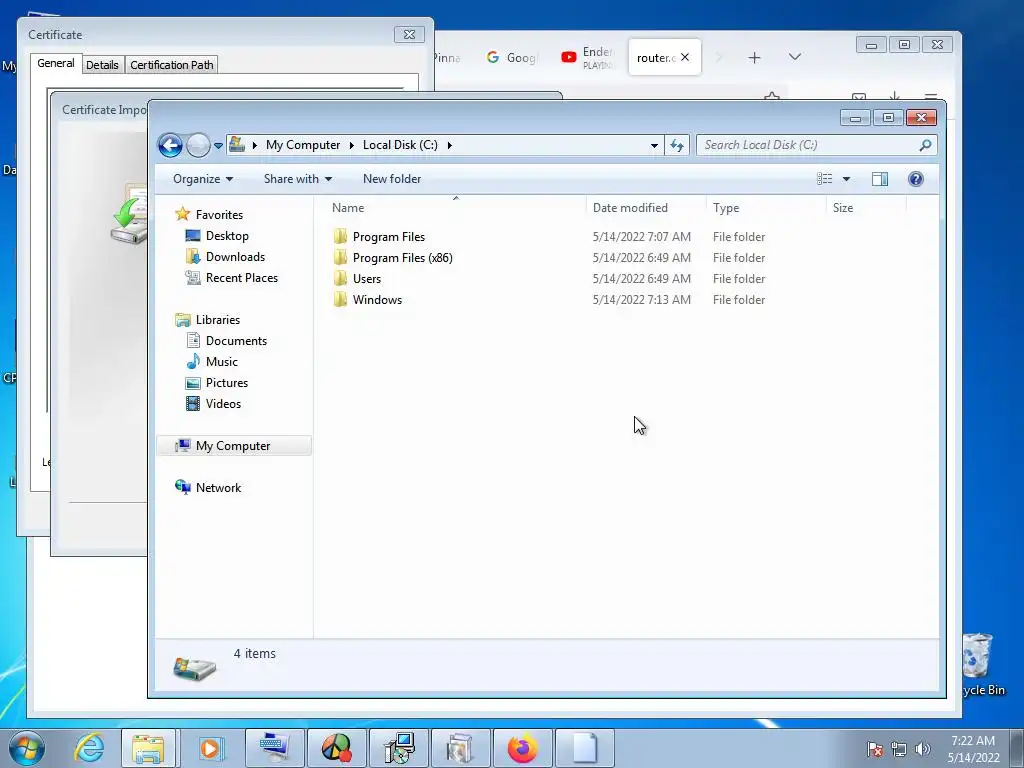Viewport: 1024px width, 768px height.
Task: Expand the arrow before My Computer in address bar
Action: [x=255, y=145]
